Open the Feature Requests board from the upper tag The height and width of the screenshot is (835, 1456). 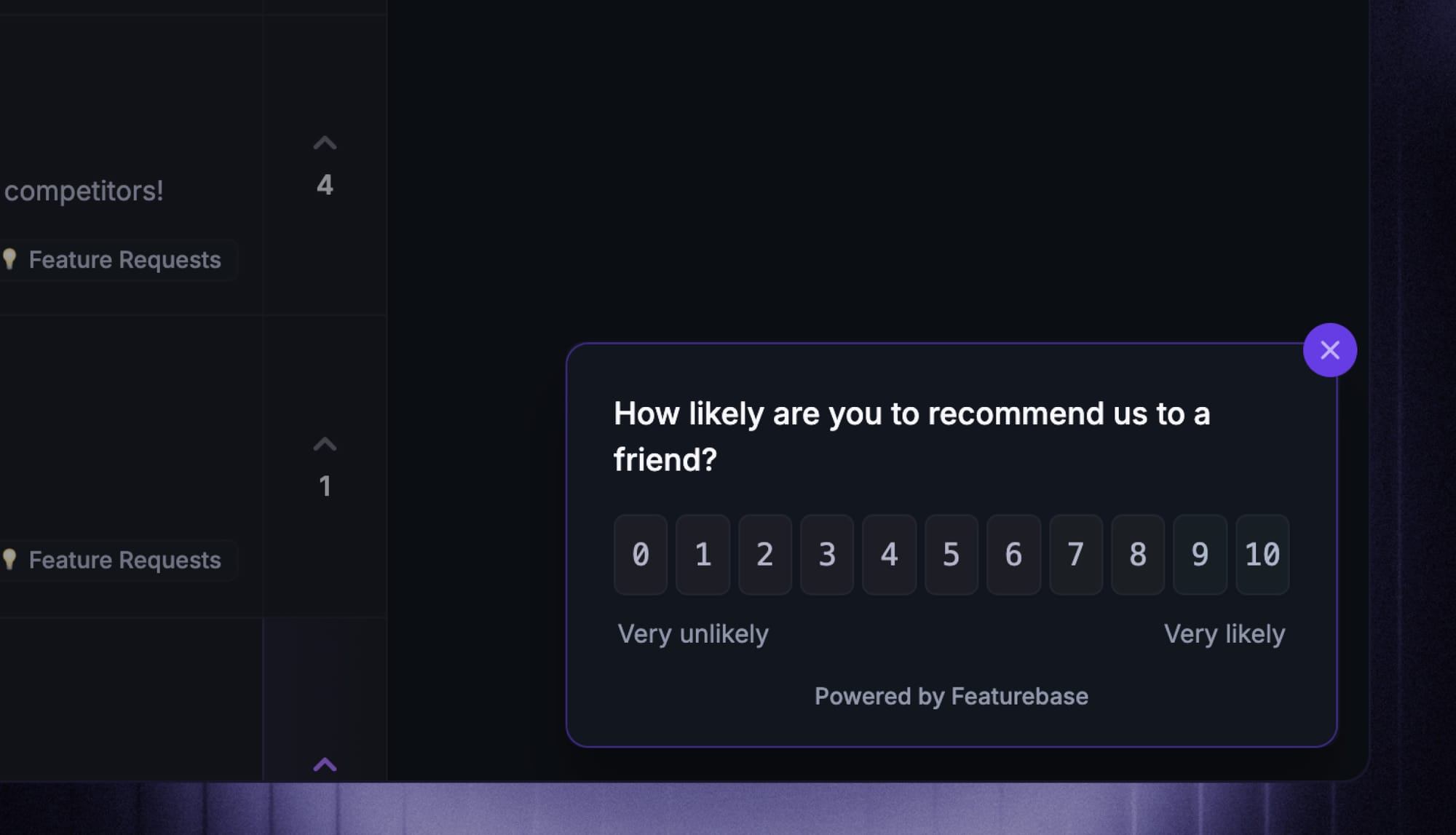(125, 260)
